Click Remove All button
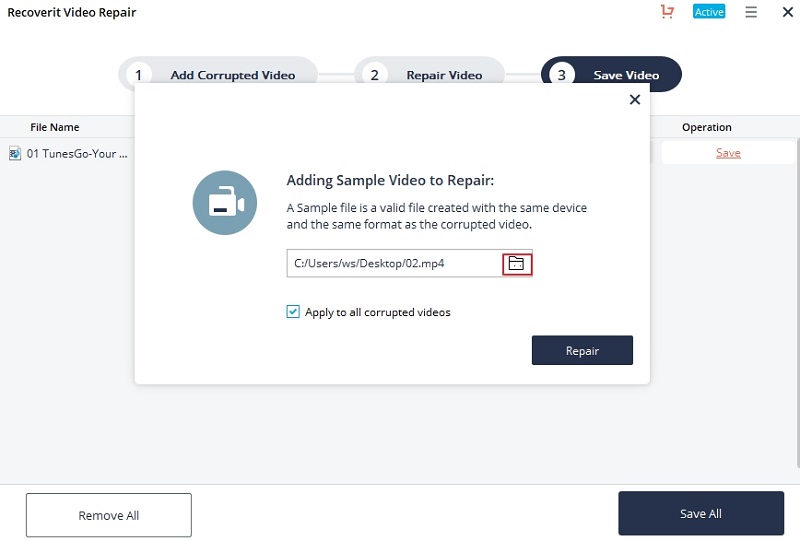 (x=109, y=515)
